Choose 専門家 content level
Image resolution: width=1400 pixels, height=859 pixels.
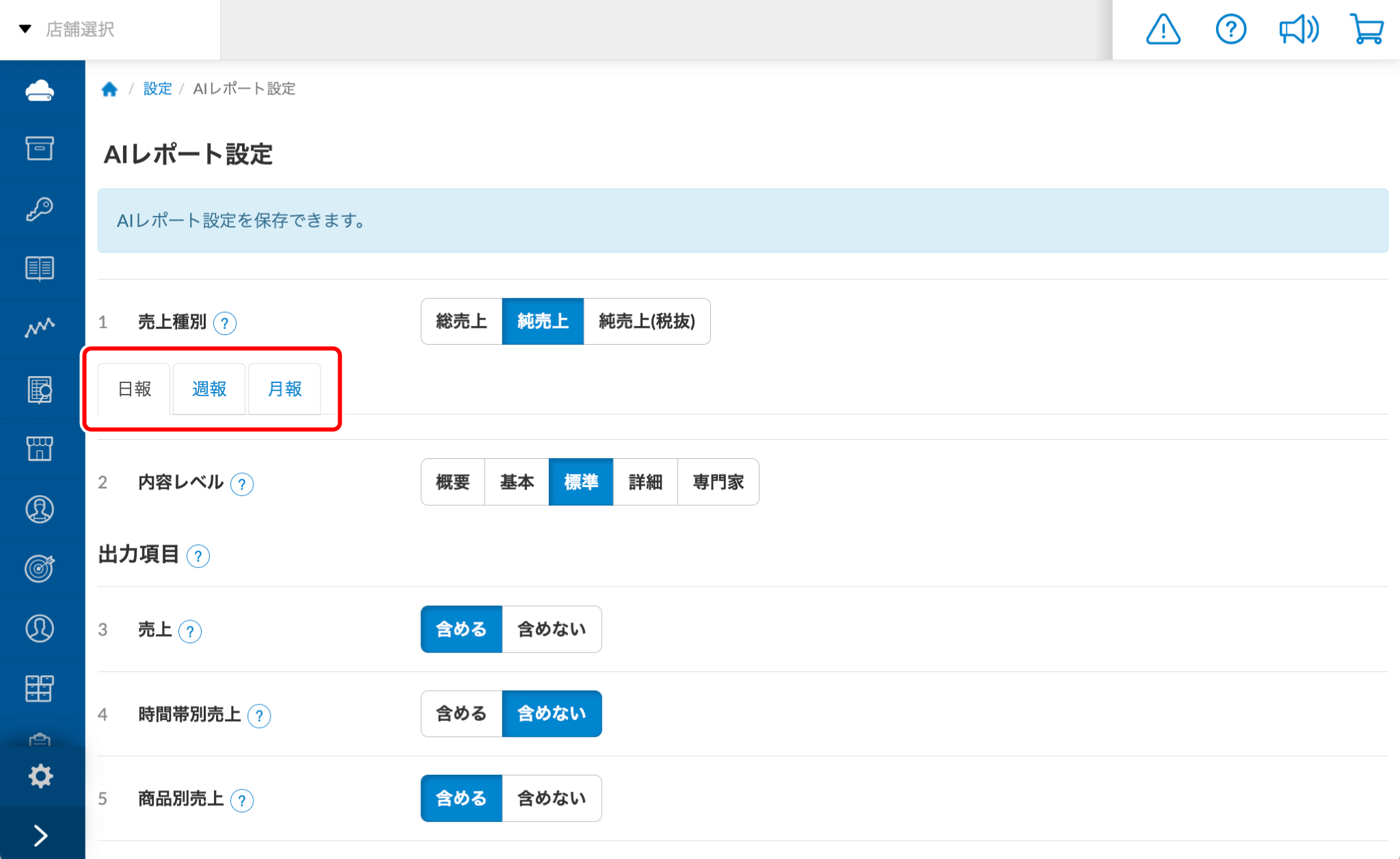[718, 482]
